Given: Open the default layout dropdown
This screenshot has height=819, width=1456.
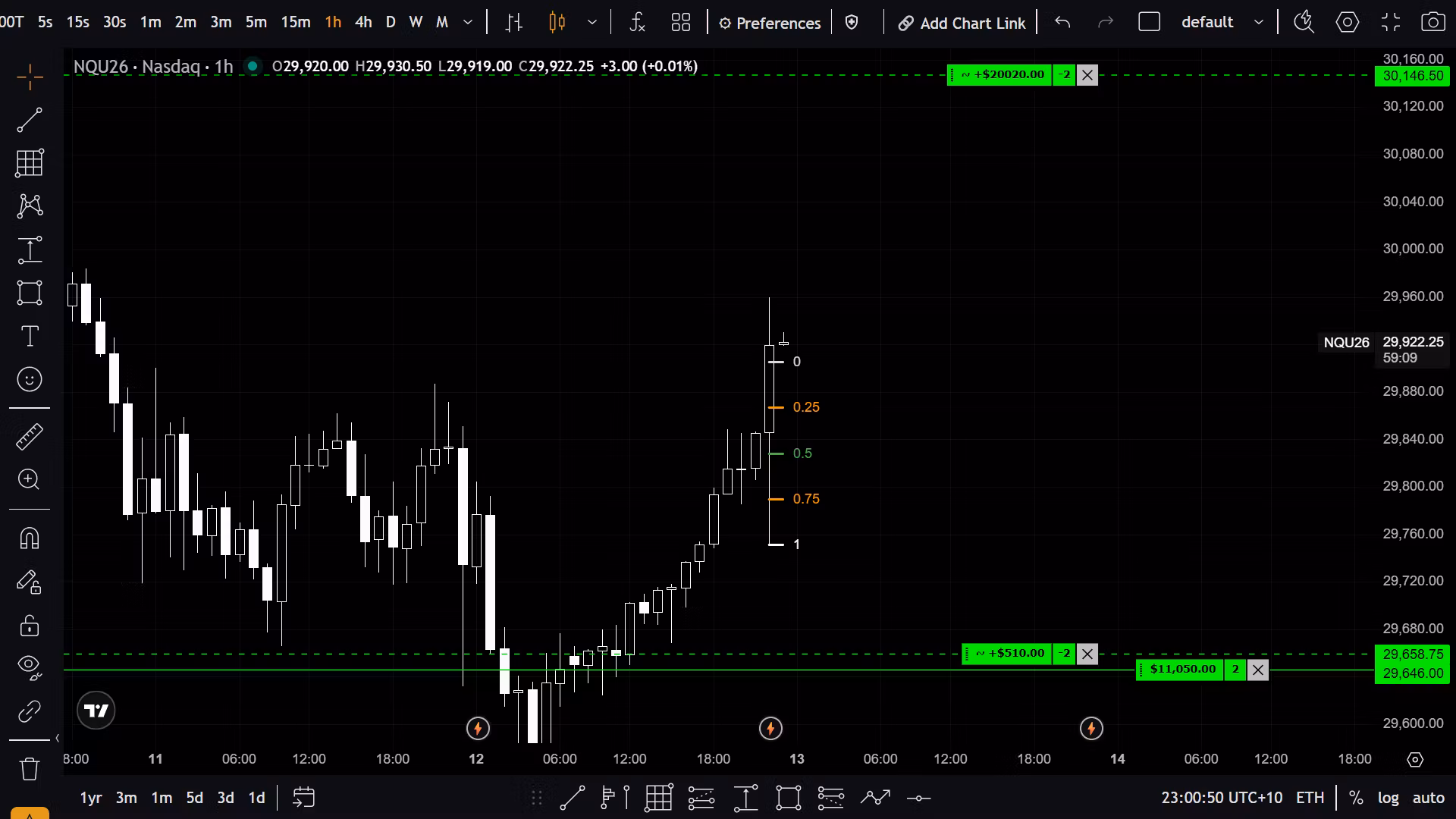Looking at the screenshot, I should [1222, 23].
